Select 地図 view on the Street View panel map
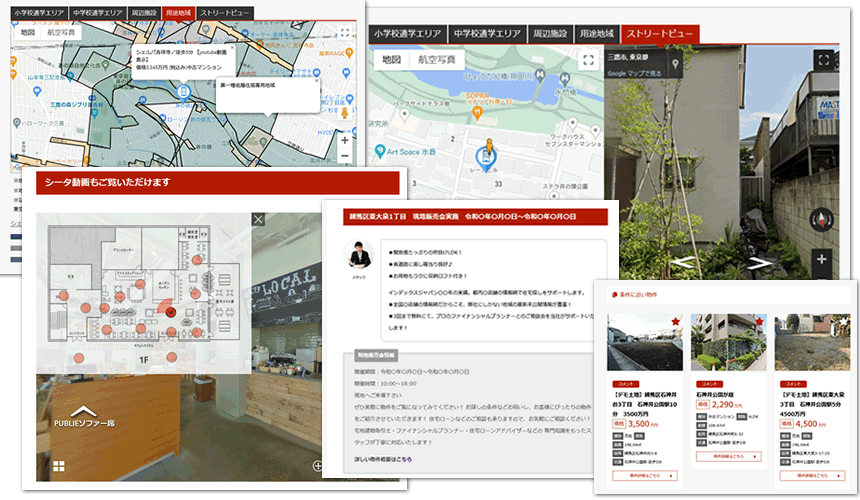The image size is (860, 500). pyautogui.click(x=391, y=60)
